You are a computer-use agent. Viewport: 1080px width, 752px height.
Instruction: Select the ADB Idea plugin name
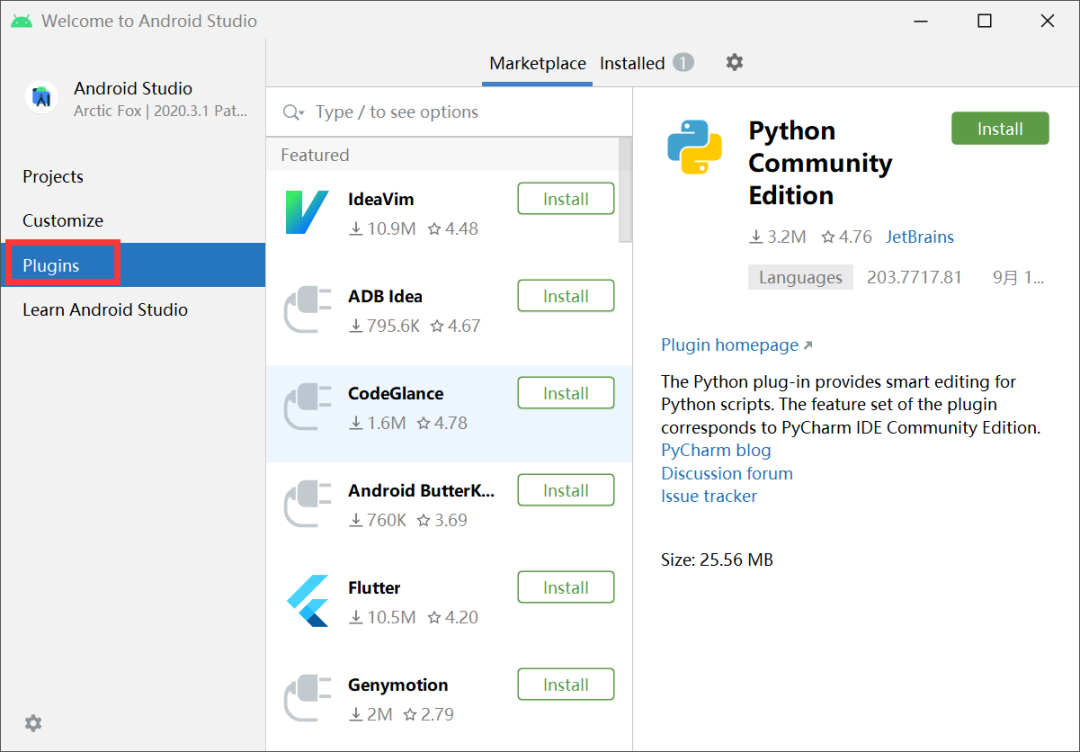(x=385, y=297)
